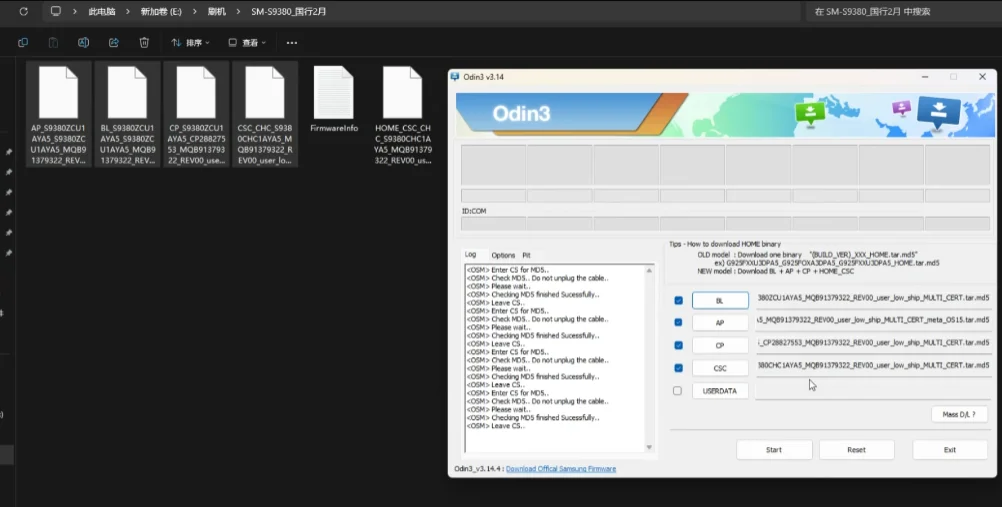Select the FirmwareInfo text file icon
Screen dimensions: 1002x507
pyautogui.click(x=334, y=93)
